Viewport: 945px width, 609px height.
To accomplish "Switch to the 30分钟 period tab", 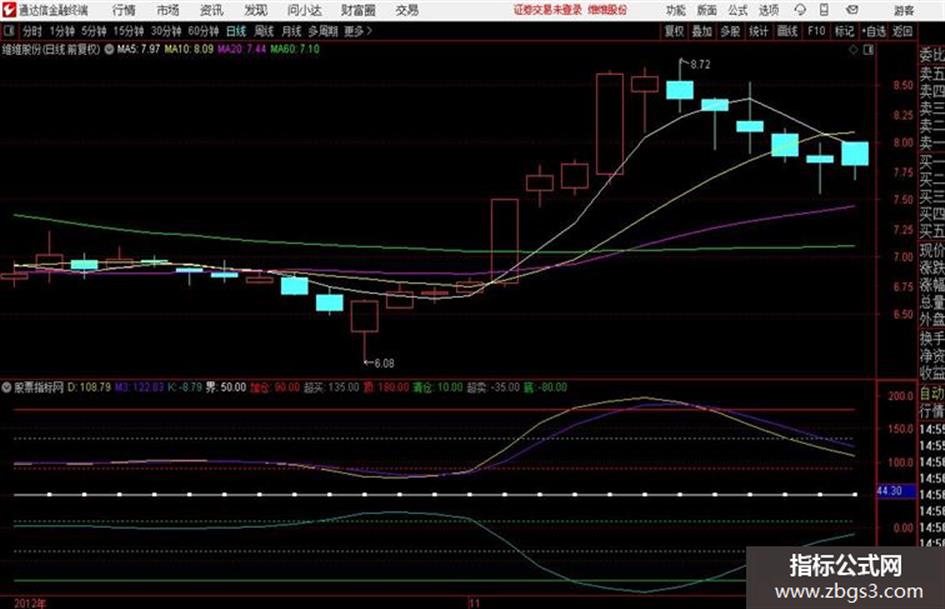I will click(x=166, y=31).
